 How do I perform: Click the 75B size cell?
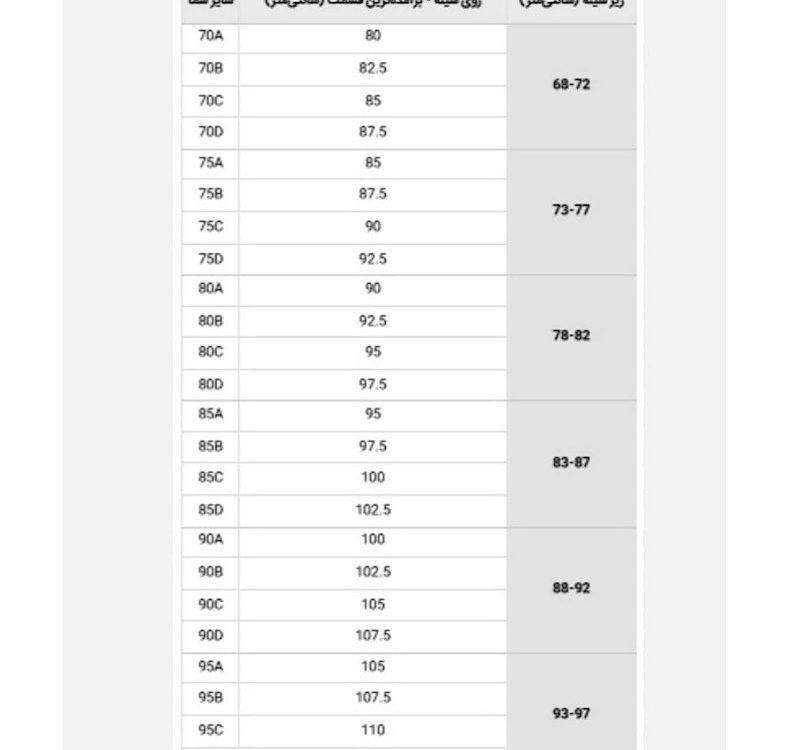point(210,194)
